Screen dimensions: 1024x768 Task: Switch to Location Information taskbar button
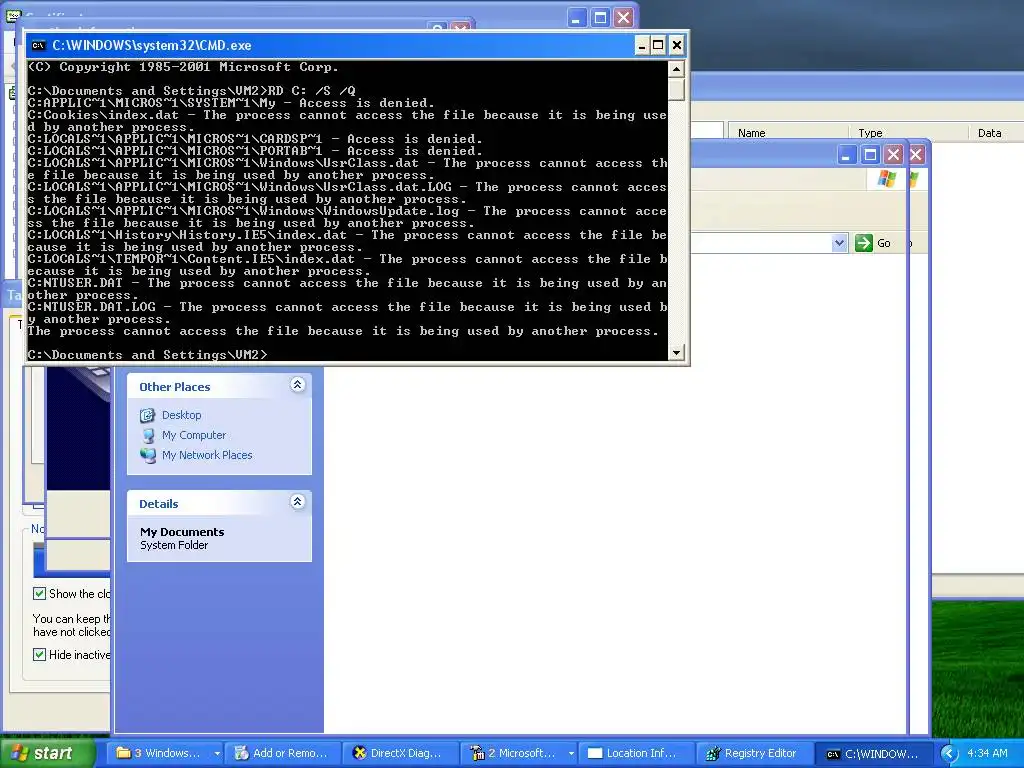pyautogui.click(x=637, y=753)
